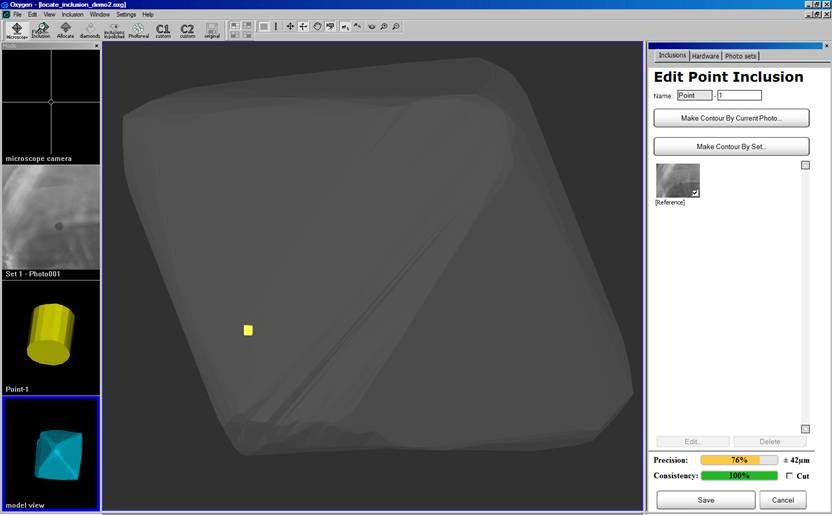The image size is (832, 515).
Task: Click the Photoreal toolbar icon
Action: (x=138, y=30)
